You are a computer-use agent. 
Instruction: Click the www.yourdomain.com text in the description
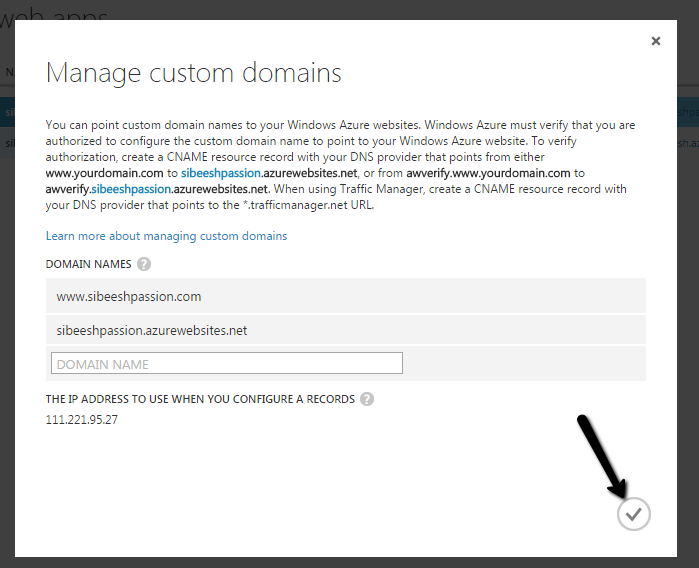click(x=104, y=173)
